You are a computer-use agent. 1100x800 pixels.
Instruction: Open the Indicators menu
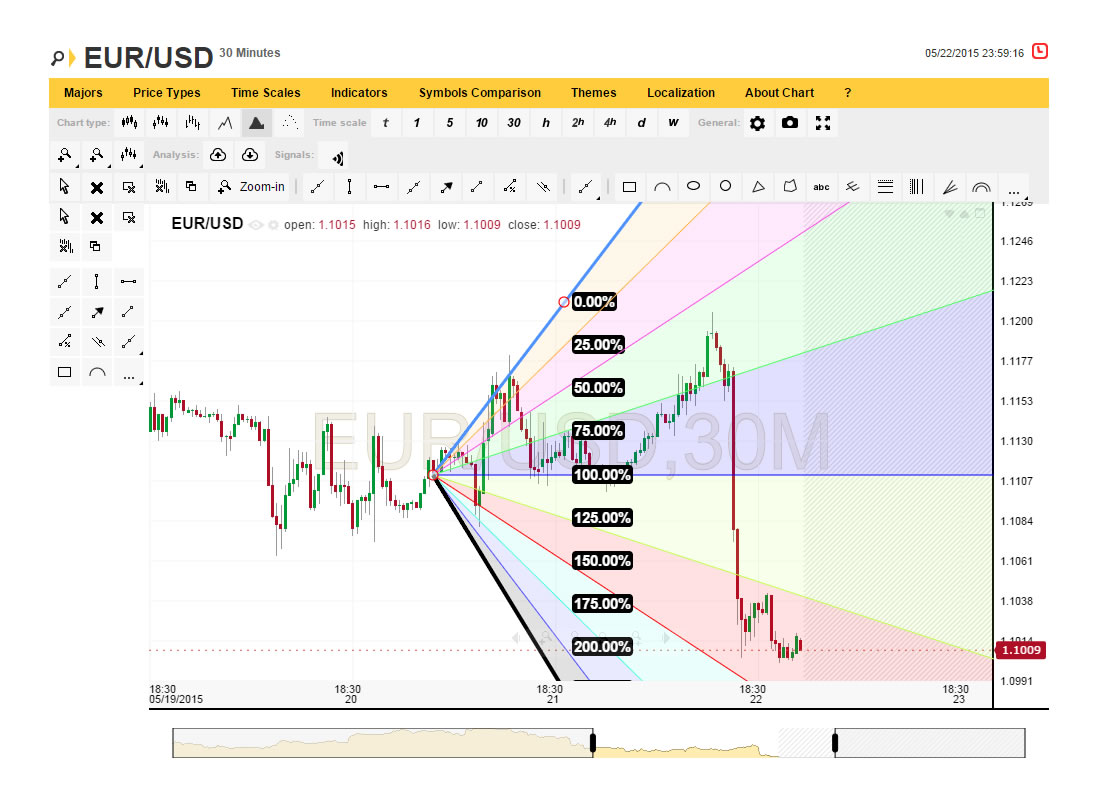(x=359, y=93)
